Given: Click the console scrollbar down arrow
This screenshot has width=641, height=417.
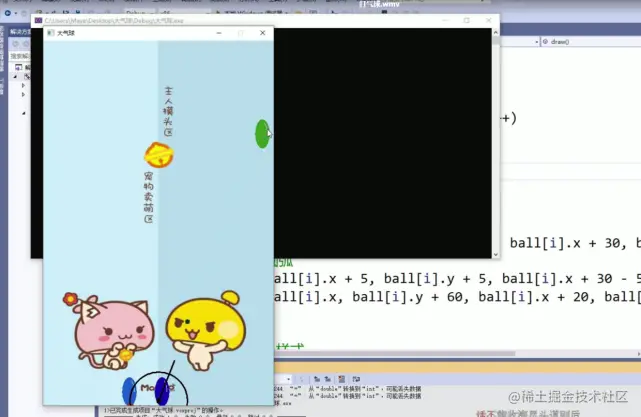Looking at the screenshot, I should coord(496,254).
